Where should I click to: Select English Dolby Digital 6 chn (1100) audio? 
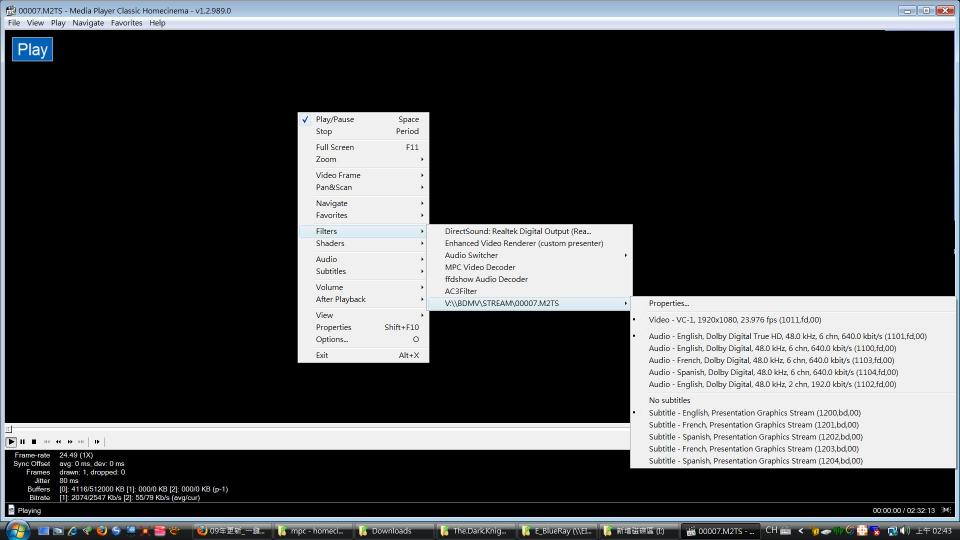point(792,348)
